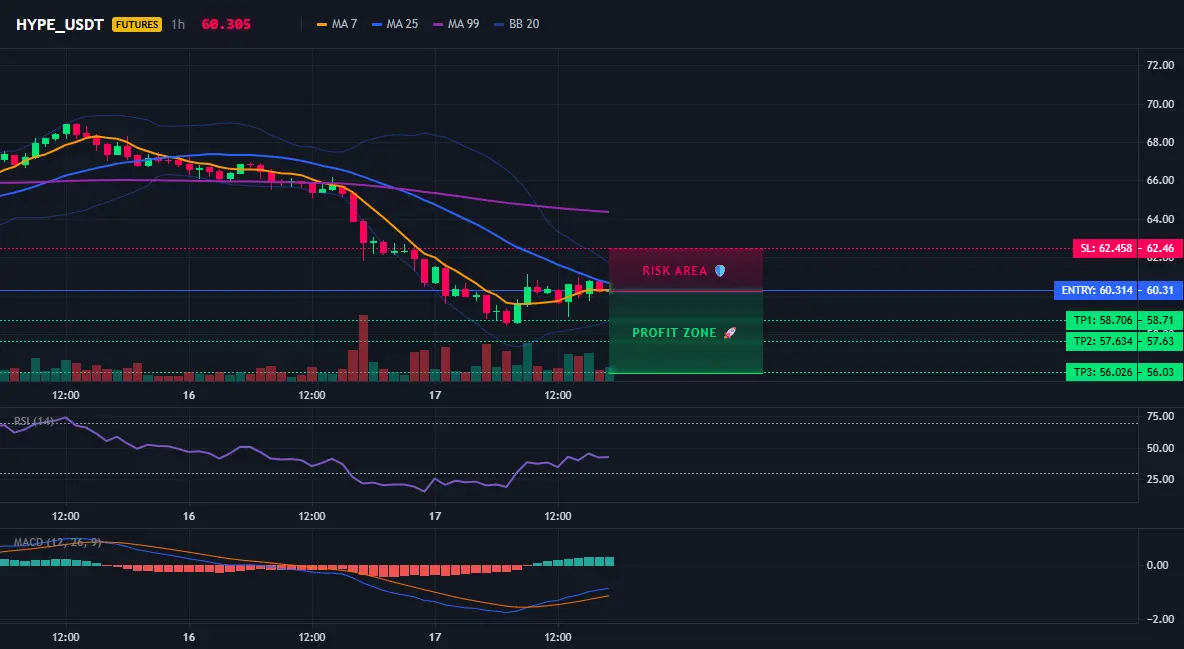Select the red SL: 62.458 stop-loss tag
1184x649 pixels.
pyautogui.click(x=1105, y=249)
